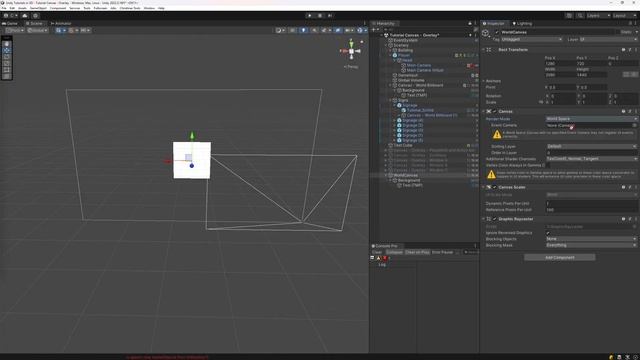Viewport: 640px width, 360px height.
Task: Click the Clear button in Console
Action: [x=377, y=252]
